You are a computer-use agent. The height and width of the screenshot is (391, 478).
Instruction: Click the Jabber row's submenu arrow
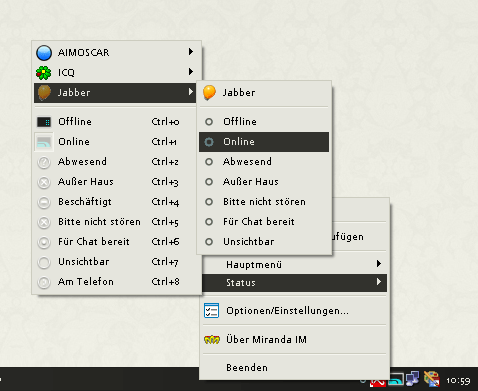coord(191,92)
